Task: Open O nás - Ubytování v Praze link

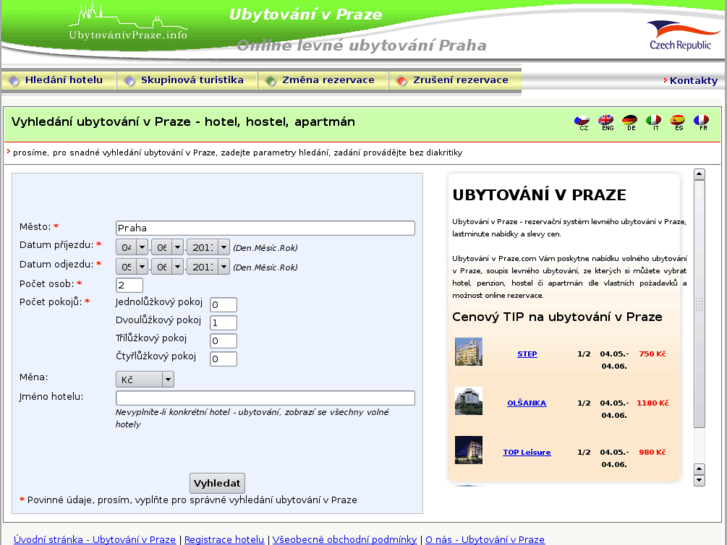Action: click(x=485, y=539)
